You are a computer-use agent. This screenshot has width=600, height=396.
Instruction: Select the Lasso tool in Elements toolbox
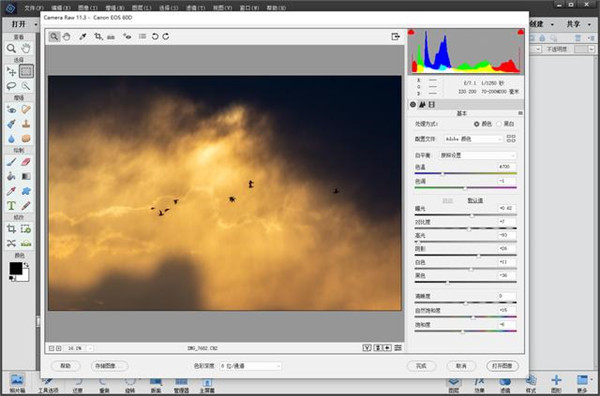tap(11, 86)
